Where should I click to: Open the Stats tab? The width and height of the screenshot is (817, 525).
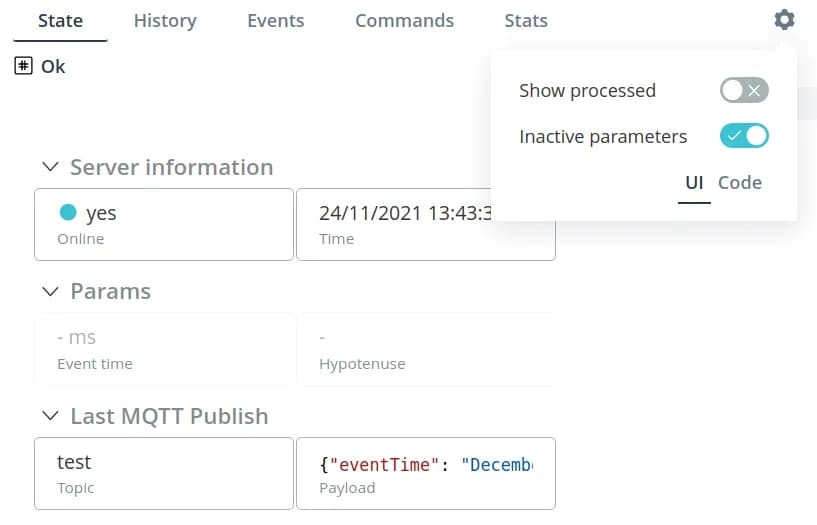coord(526,21)
